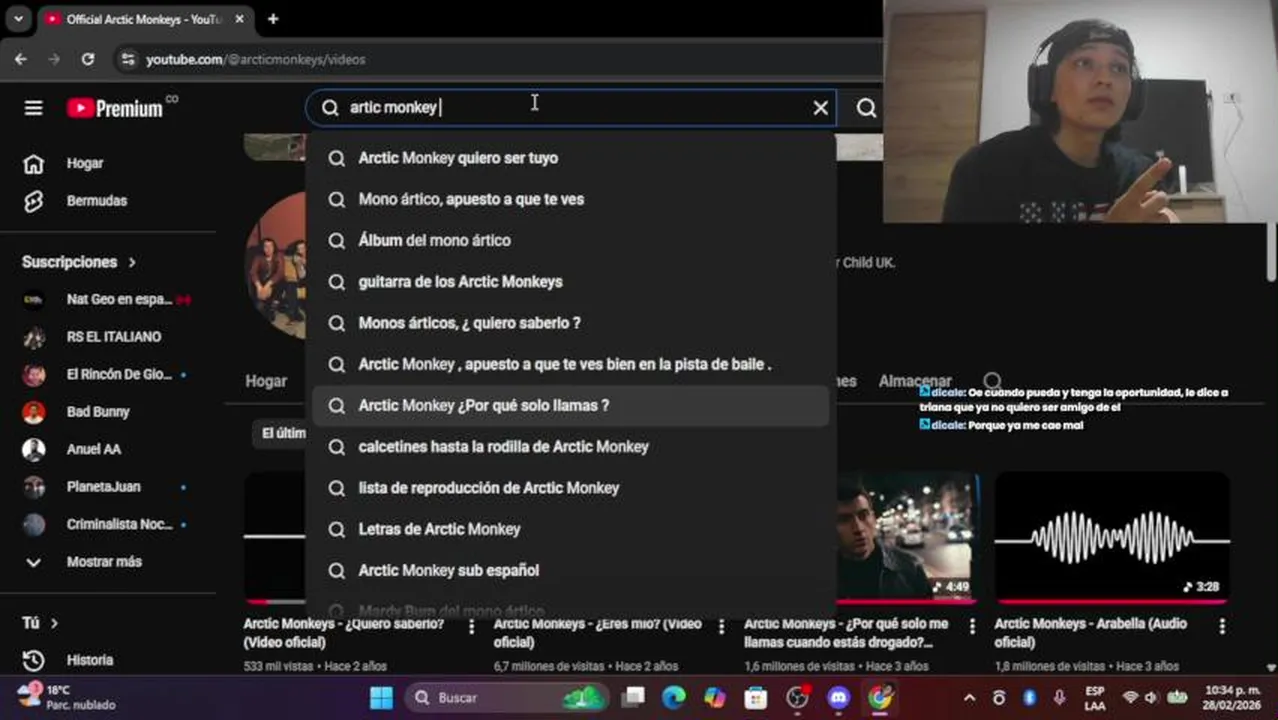1278x720 pixels.
Task: Switch to the channel's Almacenar tab
Action: pos(915,381)
